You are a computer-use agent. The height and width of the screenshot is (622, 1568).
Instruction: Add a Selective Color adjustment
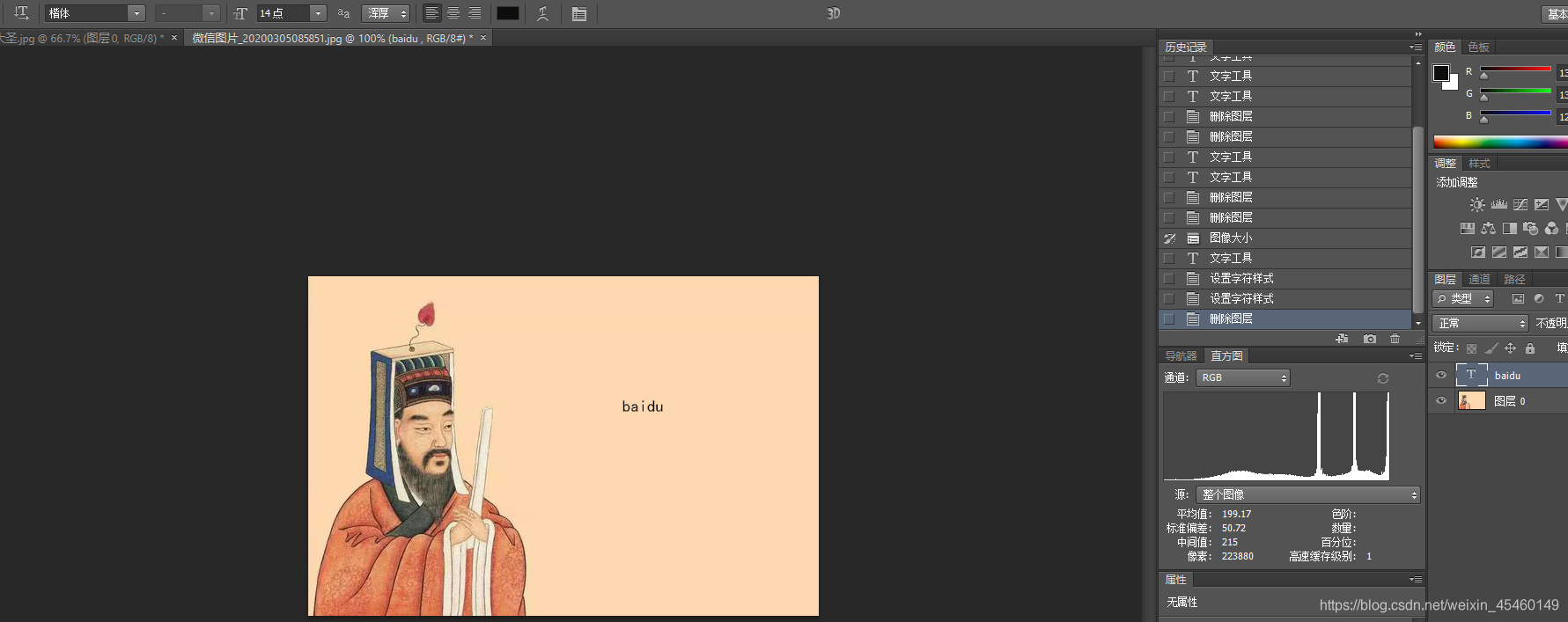coord(1542,252)
